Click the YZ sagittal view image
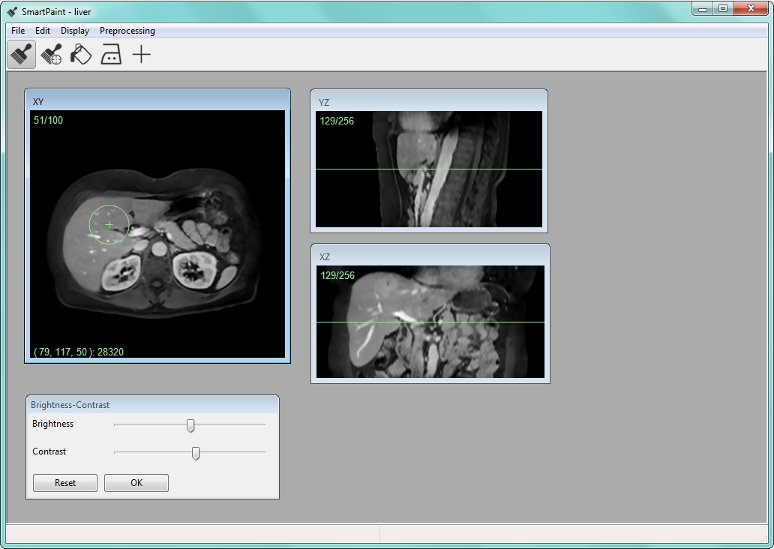 pos(429,169)
